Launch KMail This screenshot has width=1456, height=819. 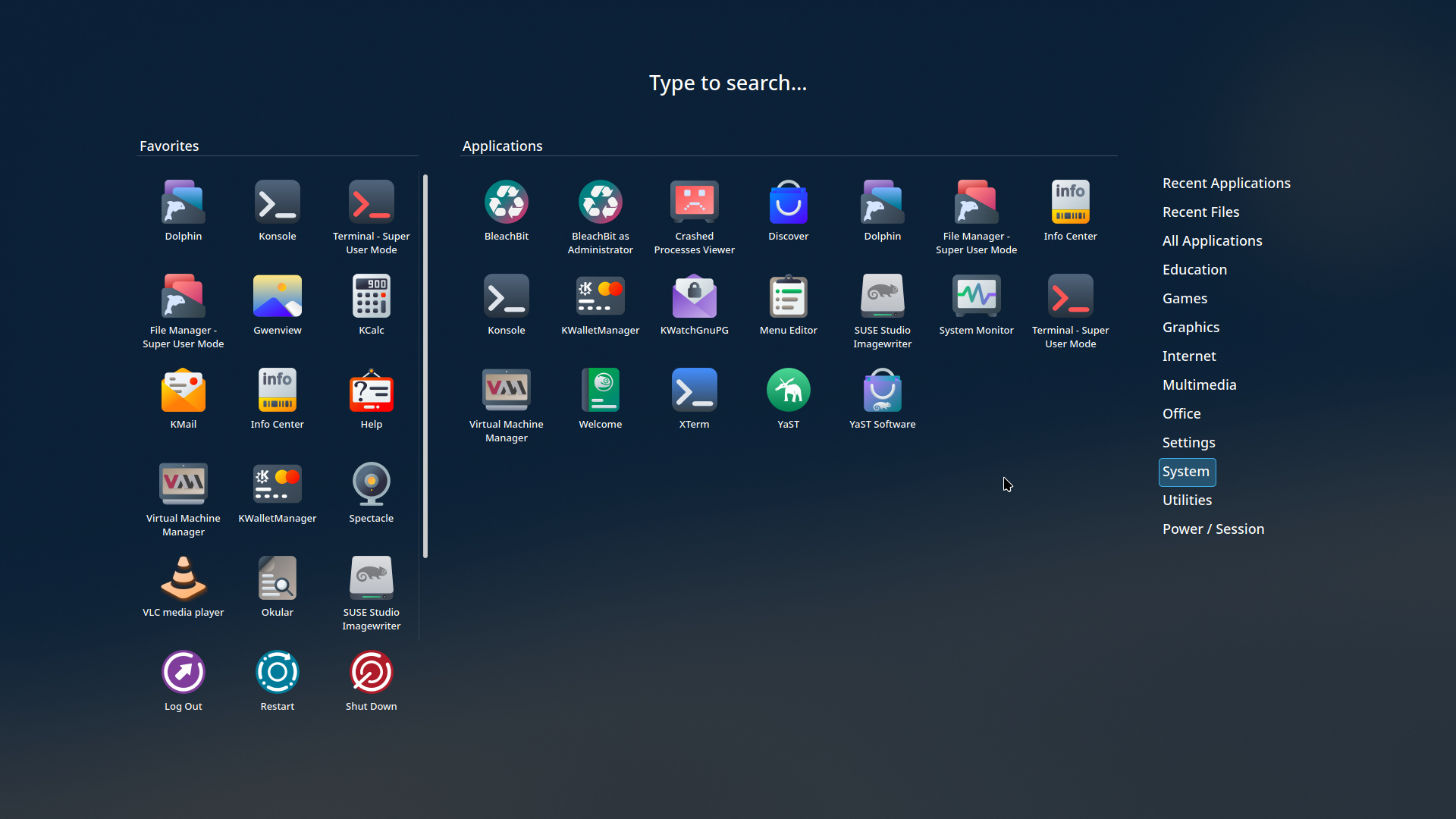click(184, 399)
